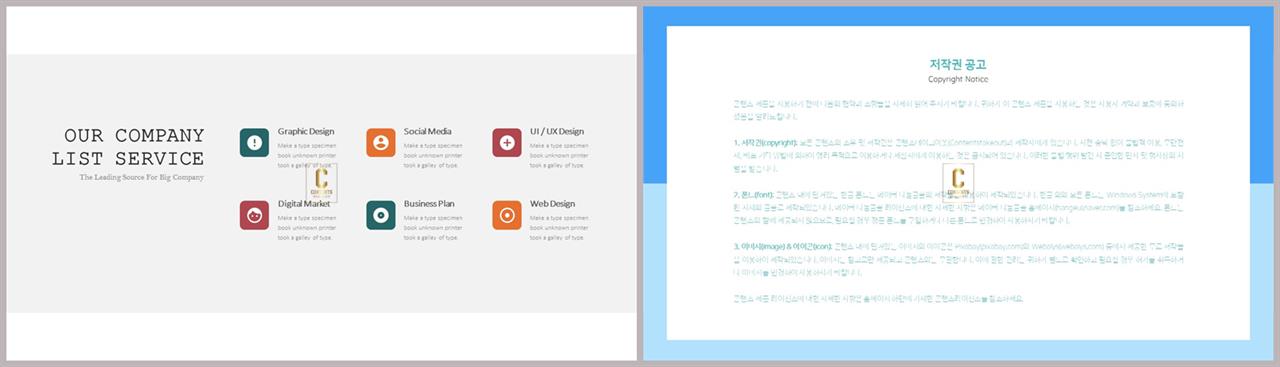Select the Digital Market heading
Screen dimensions: 1280x367
tap(304, 204)
